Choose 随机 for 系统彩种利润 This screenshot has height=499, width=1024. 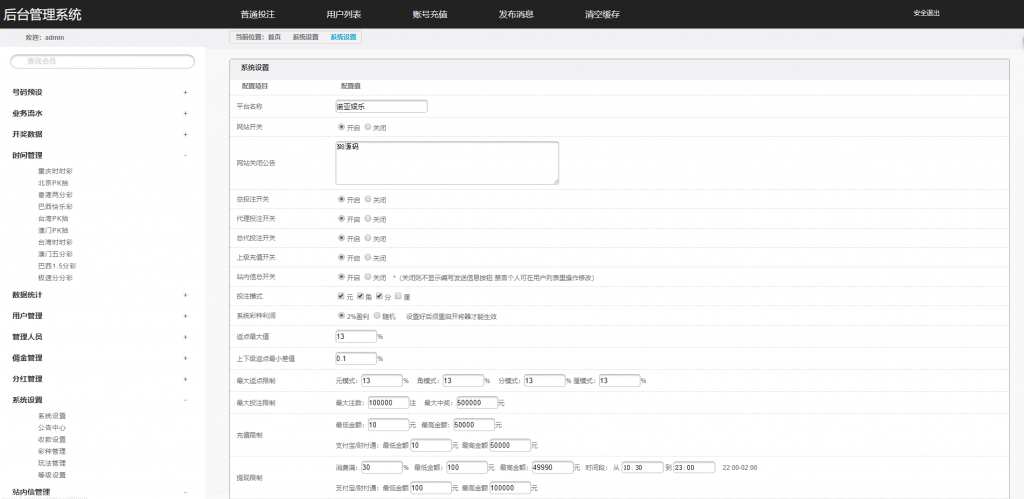[x=377, y=316]
